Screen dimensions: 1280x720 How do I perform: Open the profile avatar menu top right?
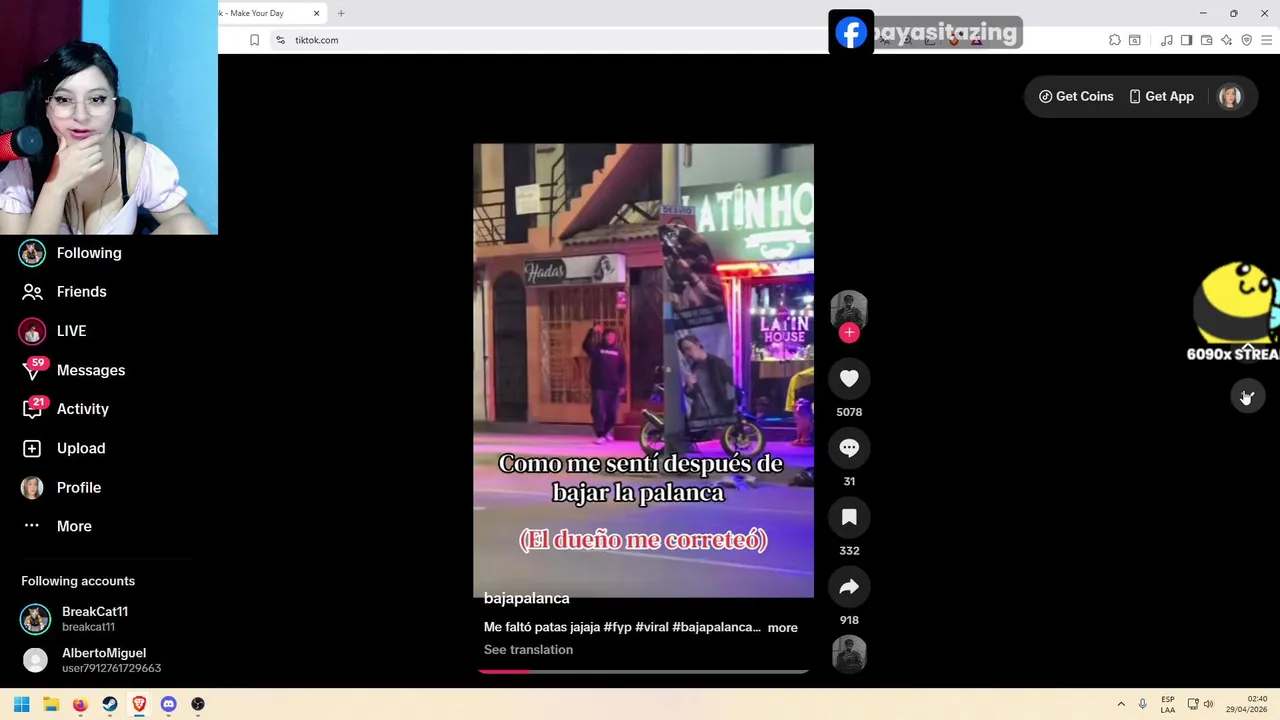coord(1230,96)
